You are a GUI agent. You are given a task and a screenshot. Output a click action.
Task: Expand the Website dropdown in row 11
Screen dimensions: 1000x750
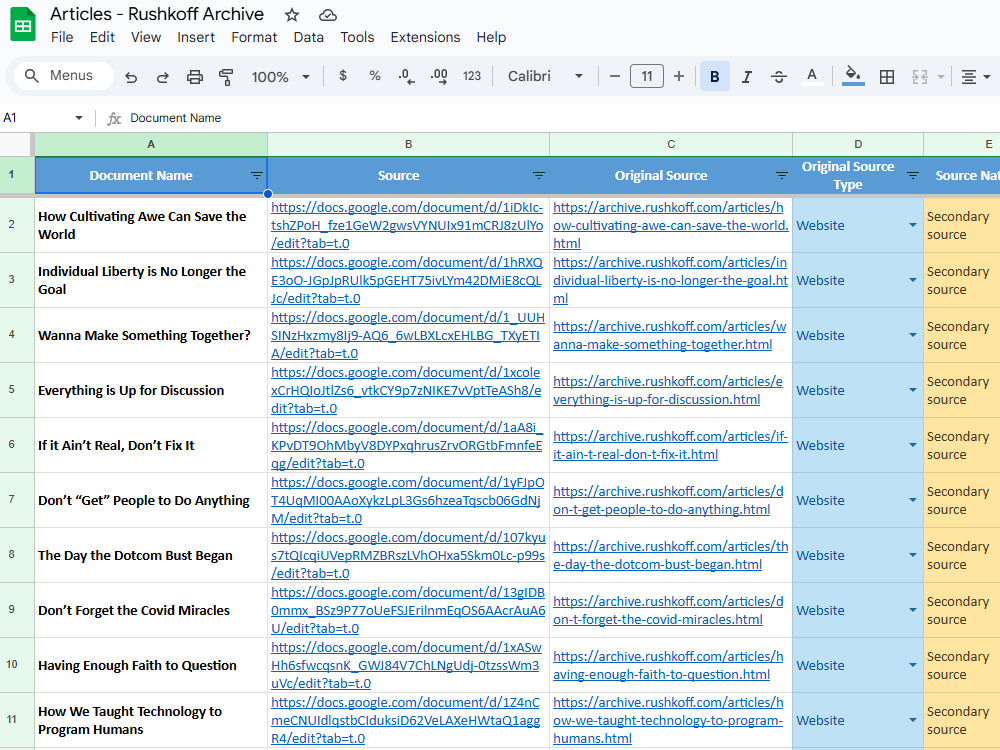click(913, 720)
